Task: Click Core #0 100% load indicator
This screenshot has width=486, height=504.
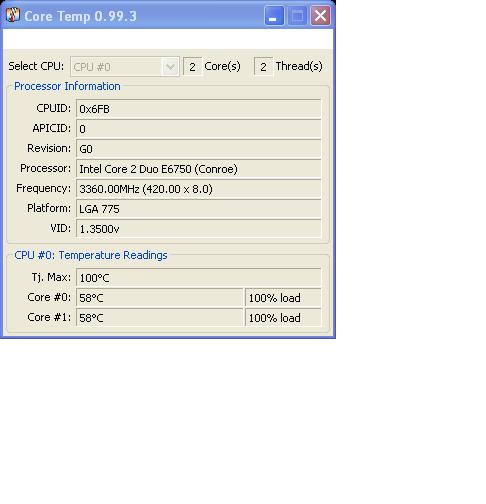Action: tap(283, 297)
